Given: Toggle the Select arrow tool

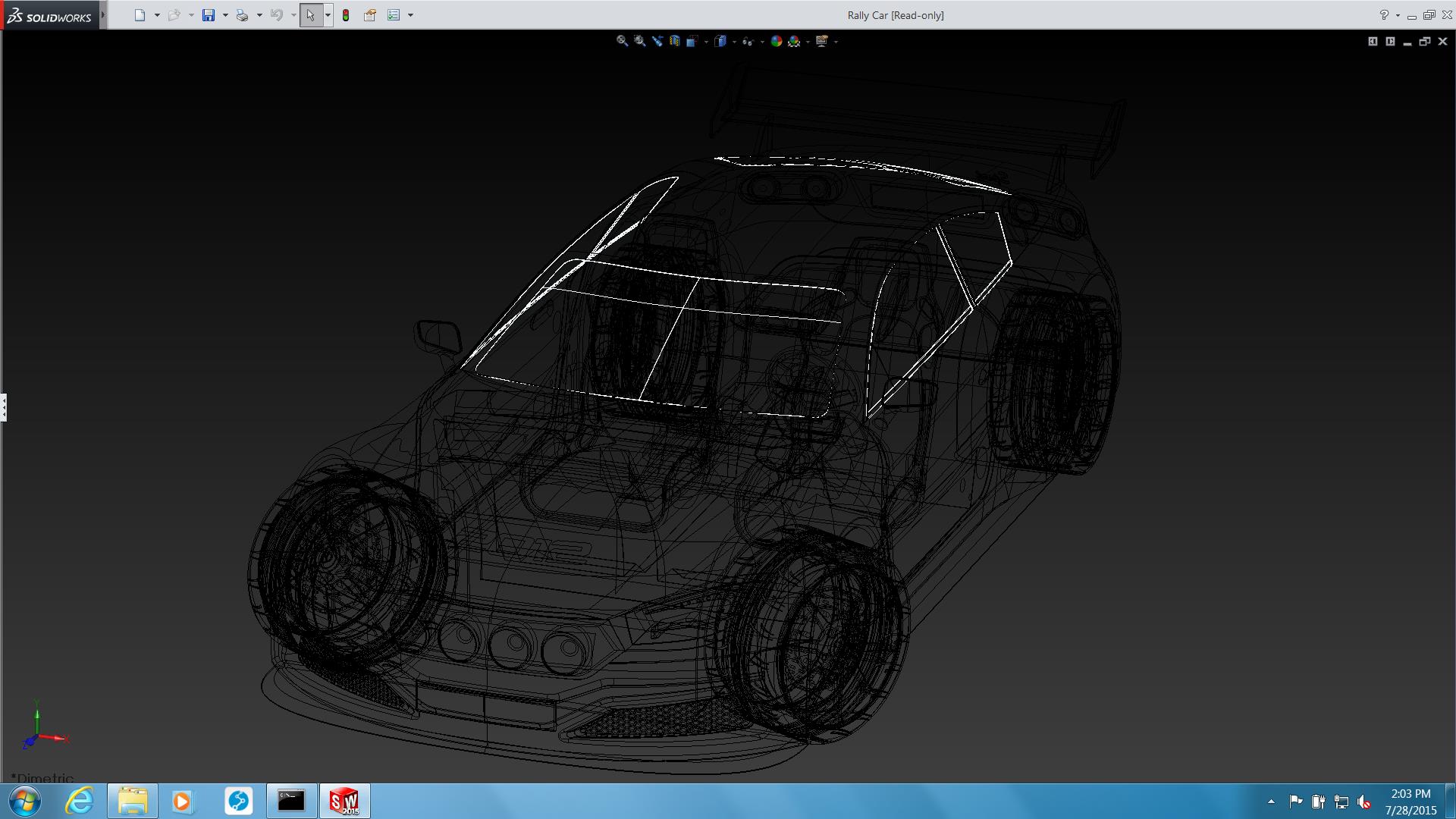Looking at the screenshot, I should point(310,15).
